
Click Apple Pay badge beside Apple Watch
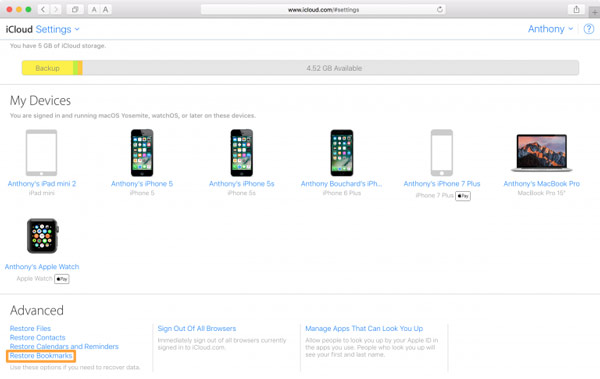62,279
